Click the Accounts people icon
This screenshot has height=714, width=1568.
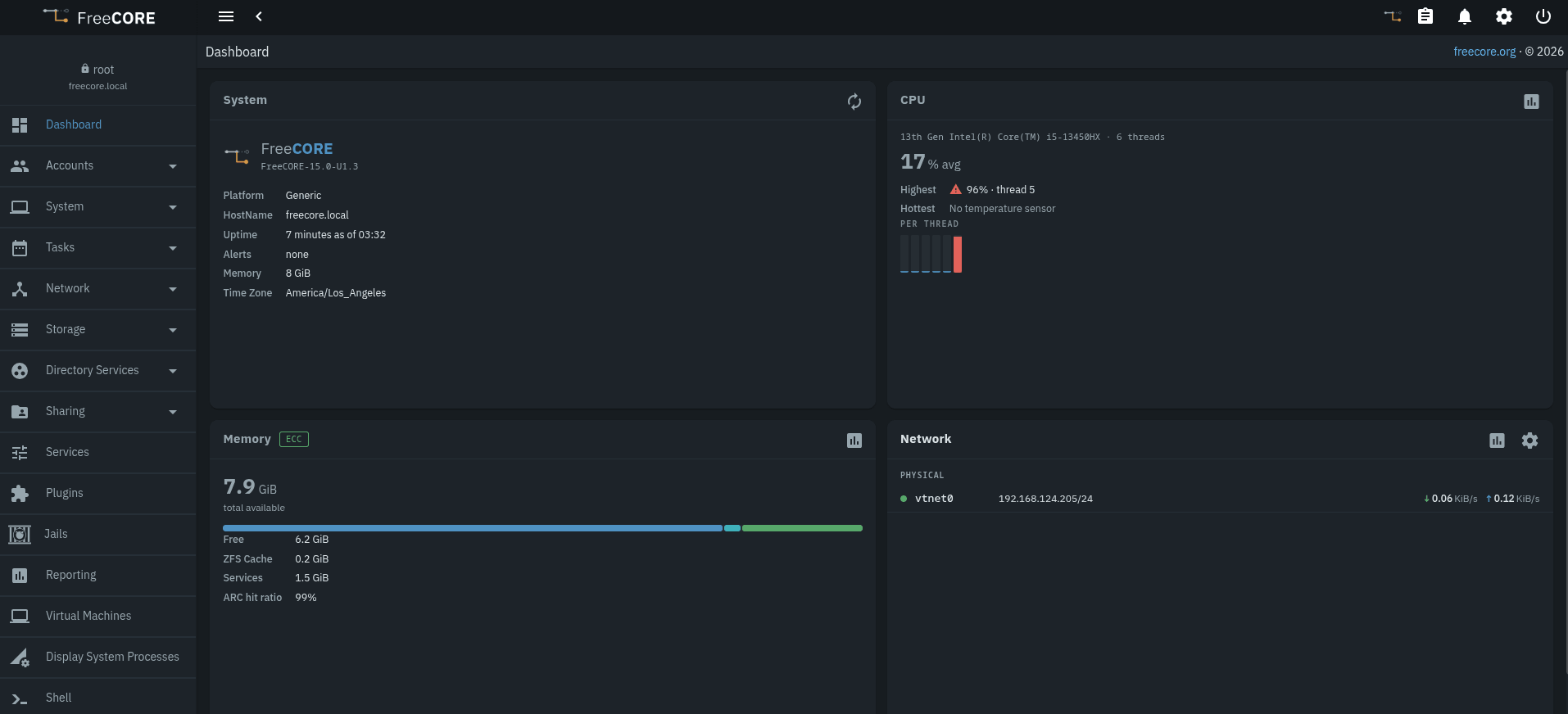point(20,166)
